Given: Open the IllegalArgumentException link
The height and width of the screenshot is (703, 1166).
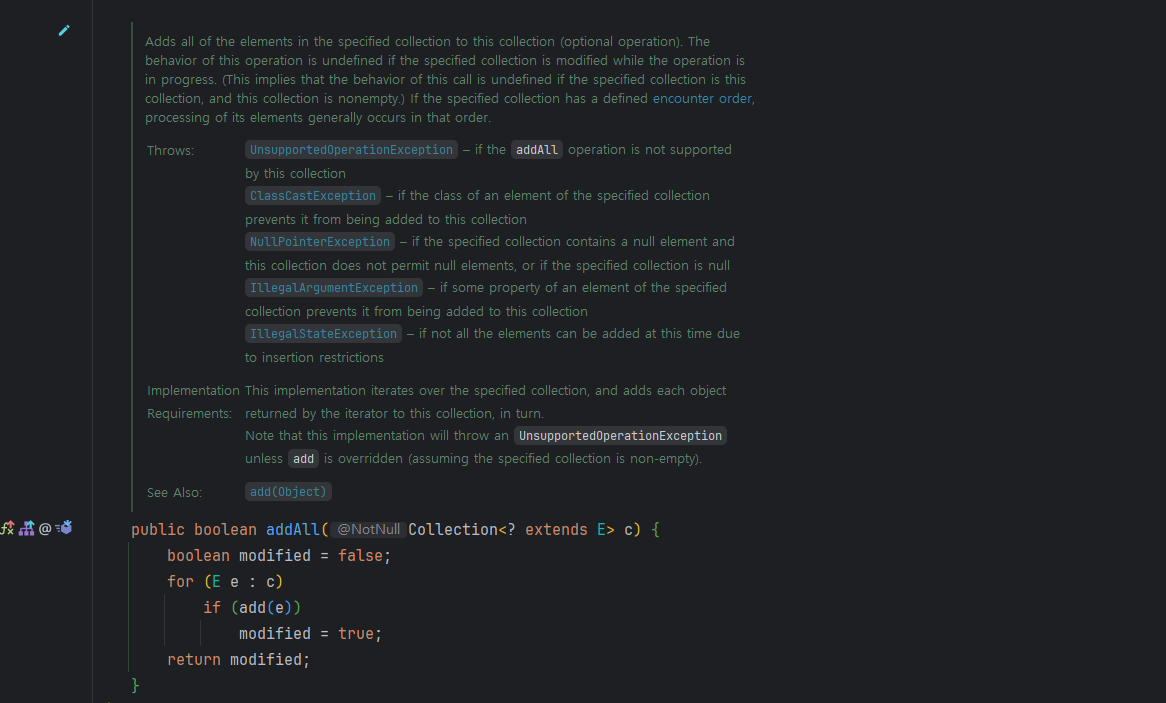Looking at the screenshot, I should 334,288.
